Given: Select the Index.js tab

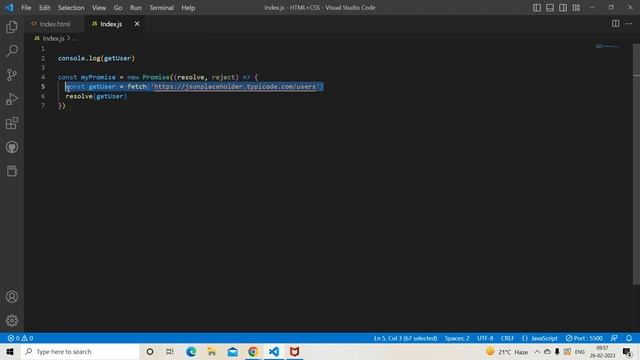Looking at the screenshot, I should pyautogui.click(x=111, y=24).
